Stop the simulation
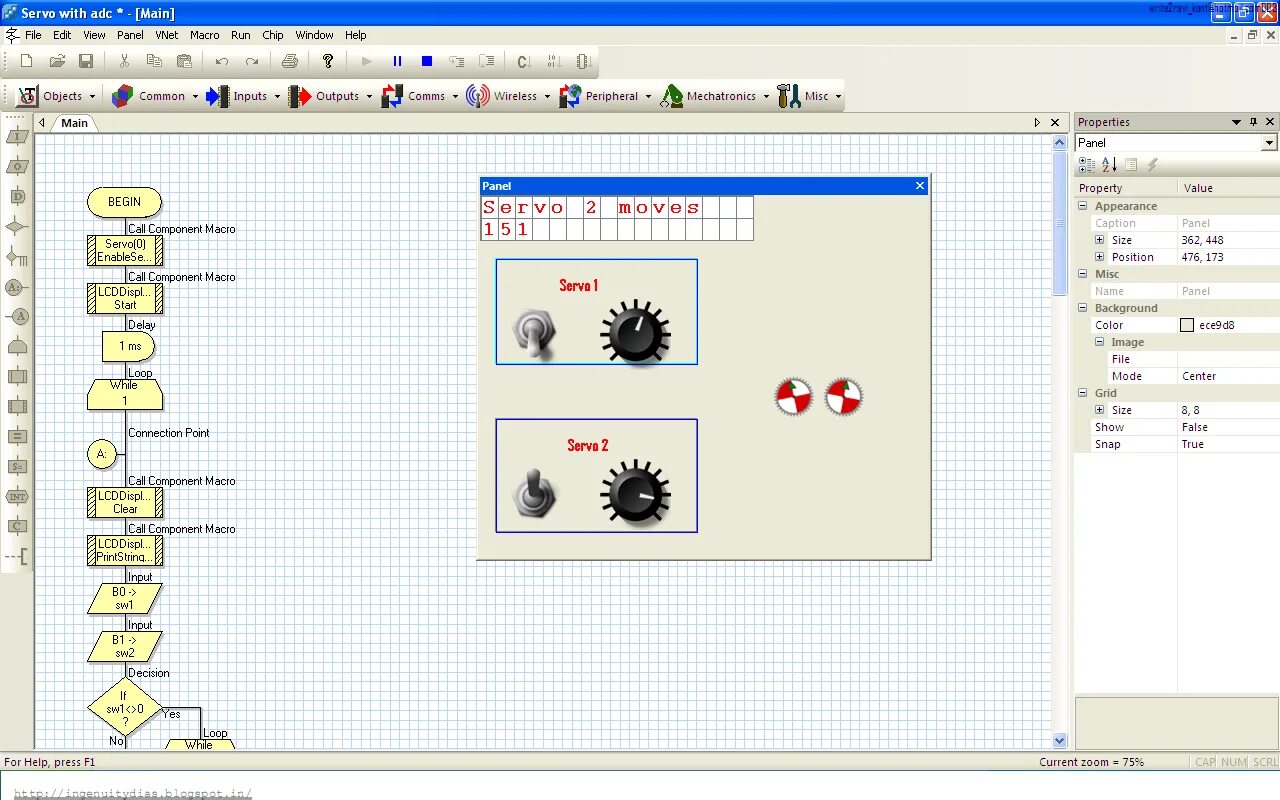The image size is (1280, 800). [427, 61]
